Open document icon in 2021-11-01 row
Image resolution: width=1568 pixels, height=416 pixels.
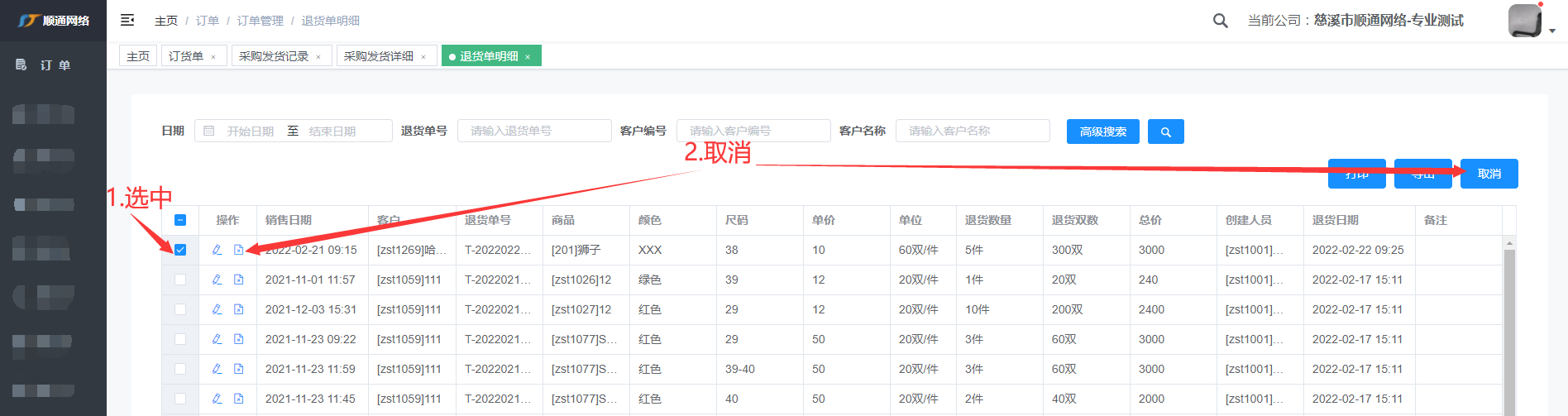pyautogui.click(x=238, y=280)
